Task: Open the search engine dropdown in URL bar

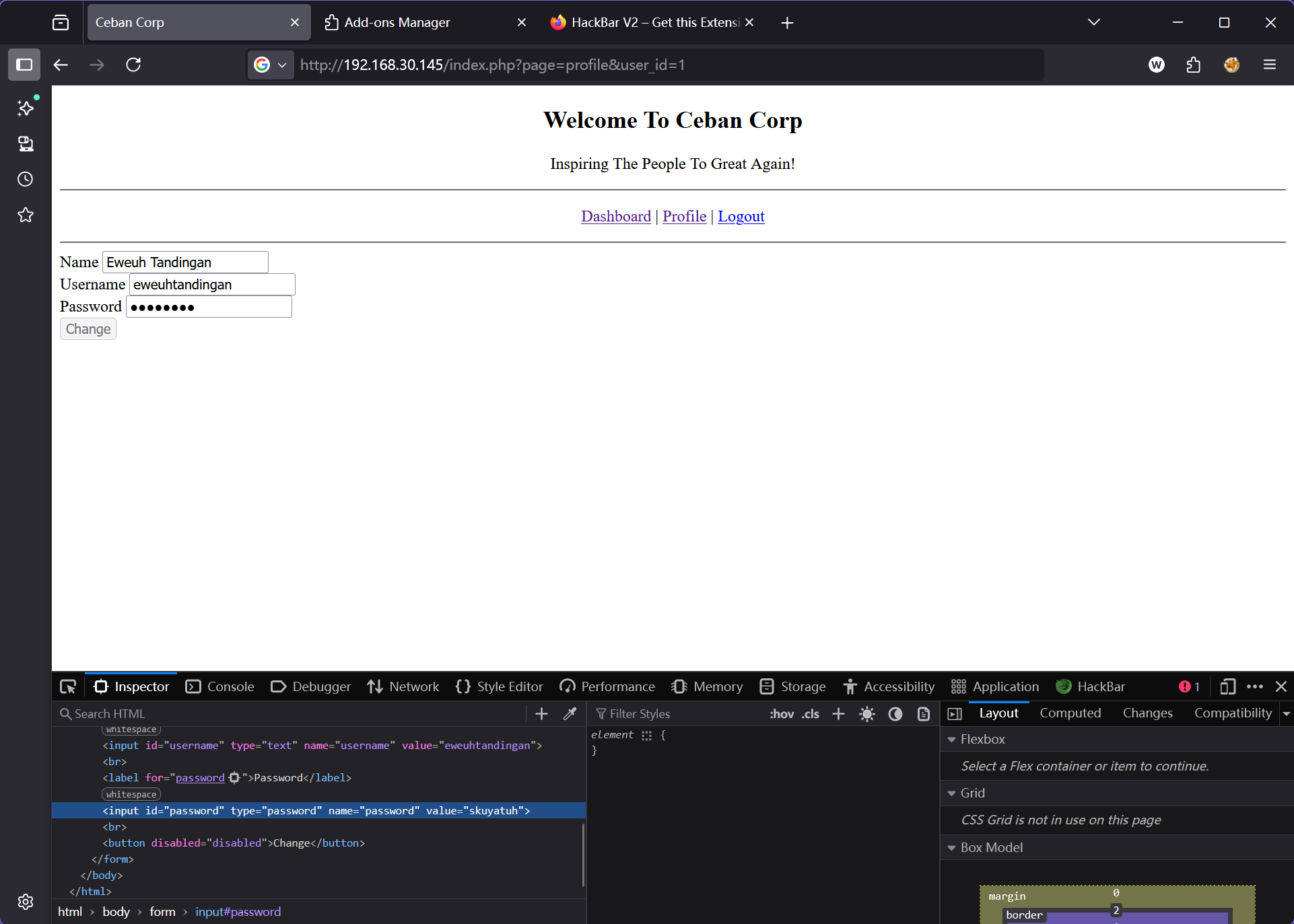Action: (x=271, y=65)
